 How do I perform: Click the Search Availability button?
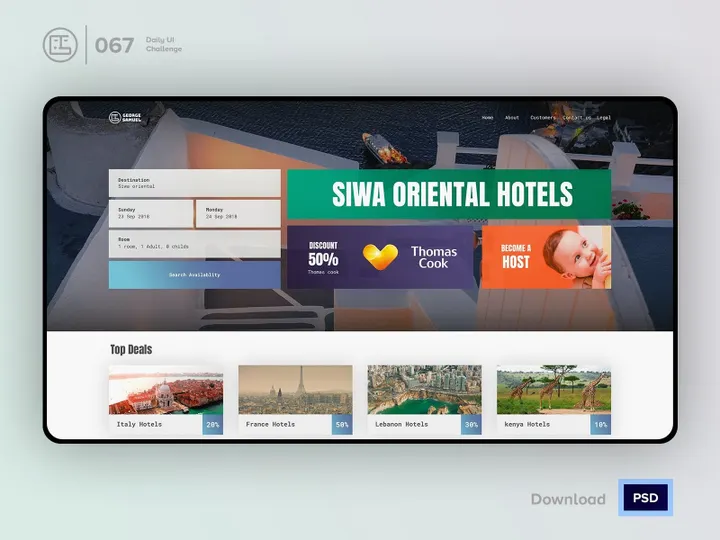195,275
